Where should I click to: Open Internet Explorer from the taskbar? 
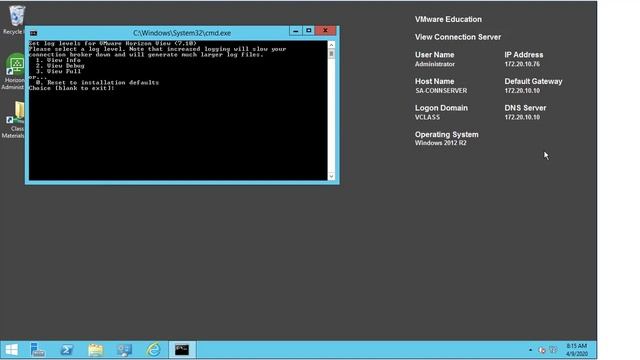153,350
